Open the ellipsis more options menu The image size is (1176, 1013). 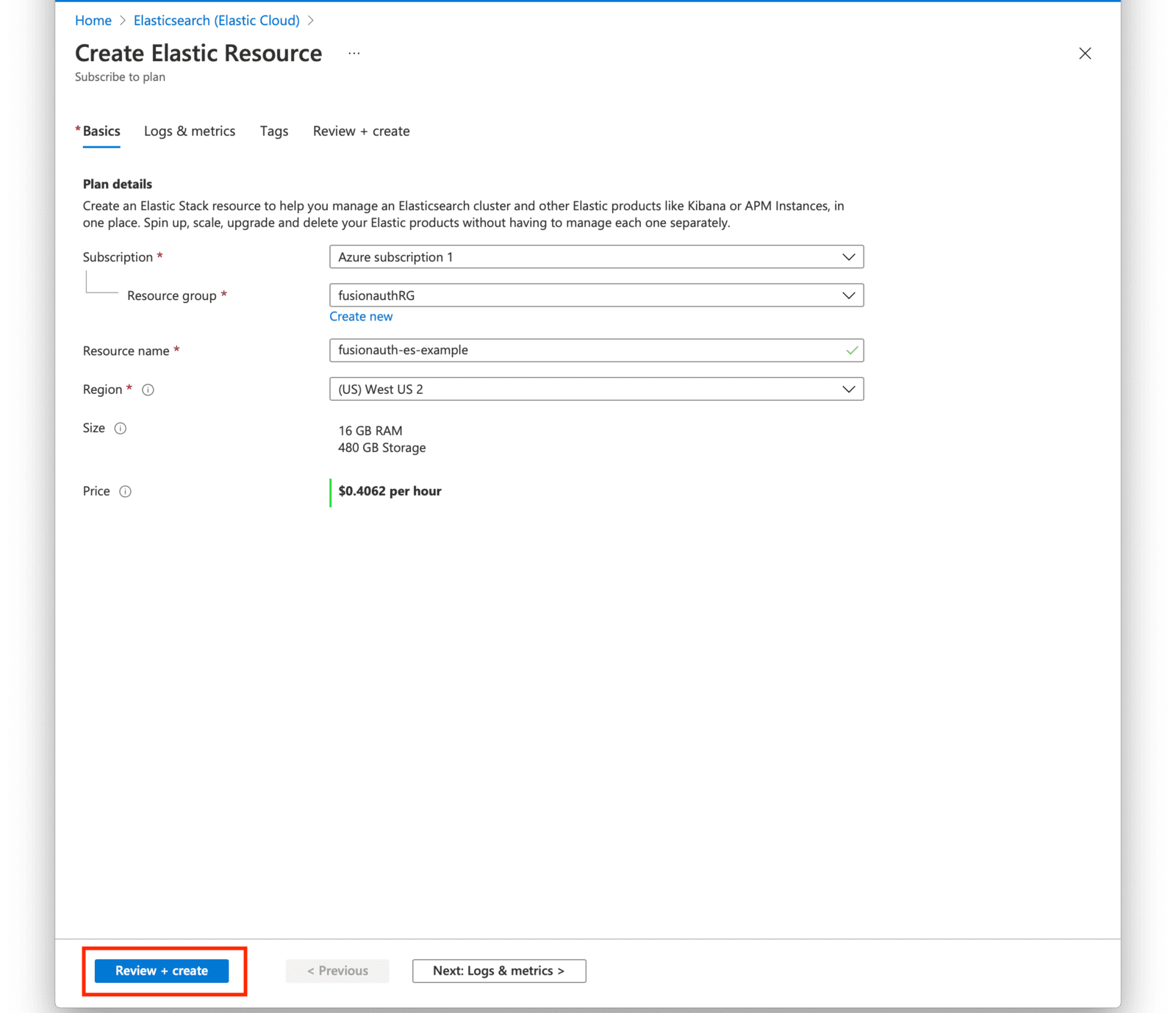[354, 54]
